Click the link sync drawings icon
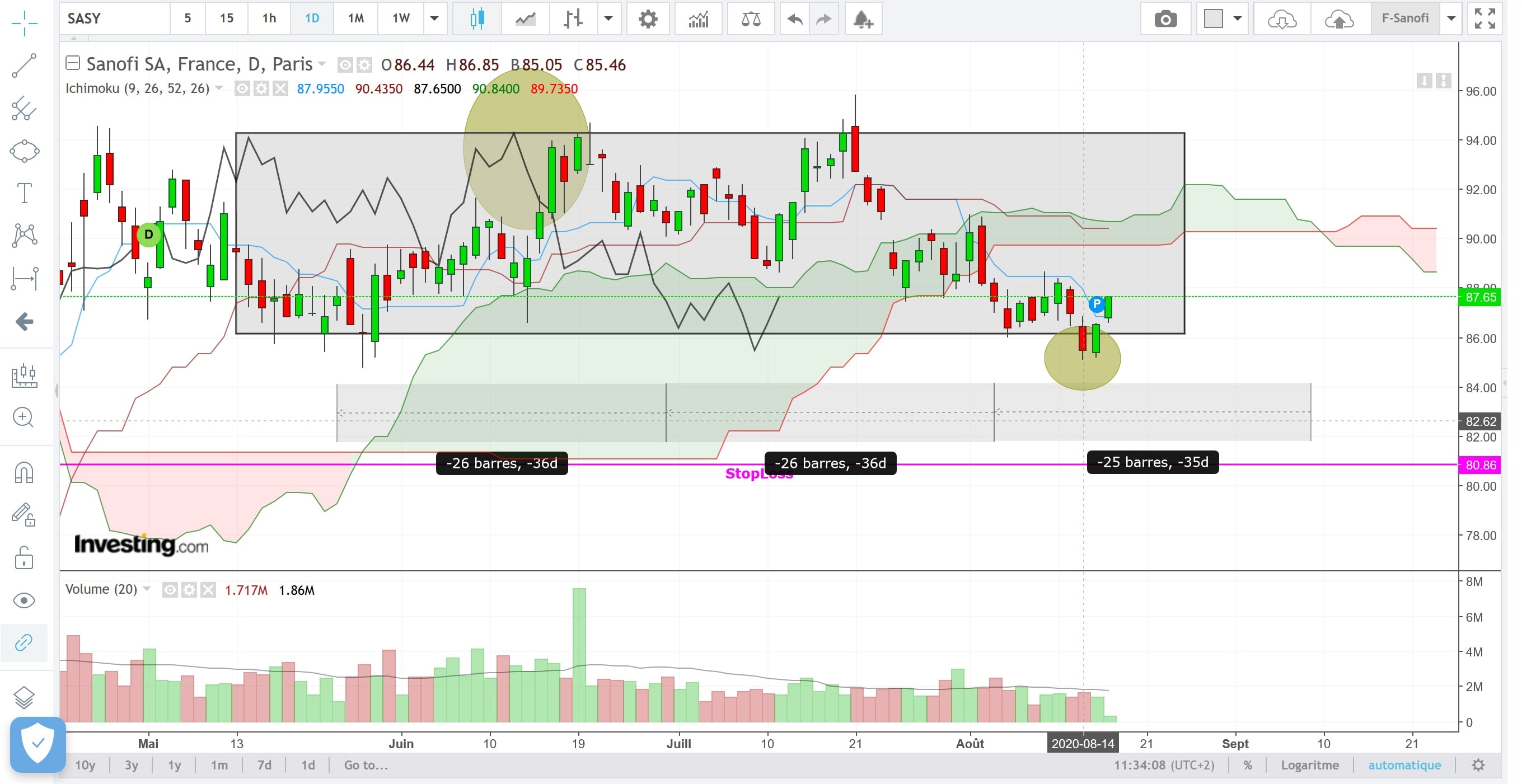Viewport: 1522px width, 784px height. tap(24, 642)
